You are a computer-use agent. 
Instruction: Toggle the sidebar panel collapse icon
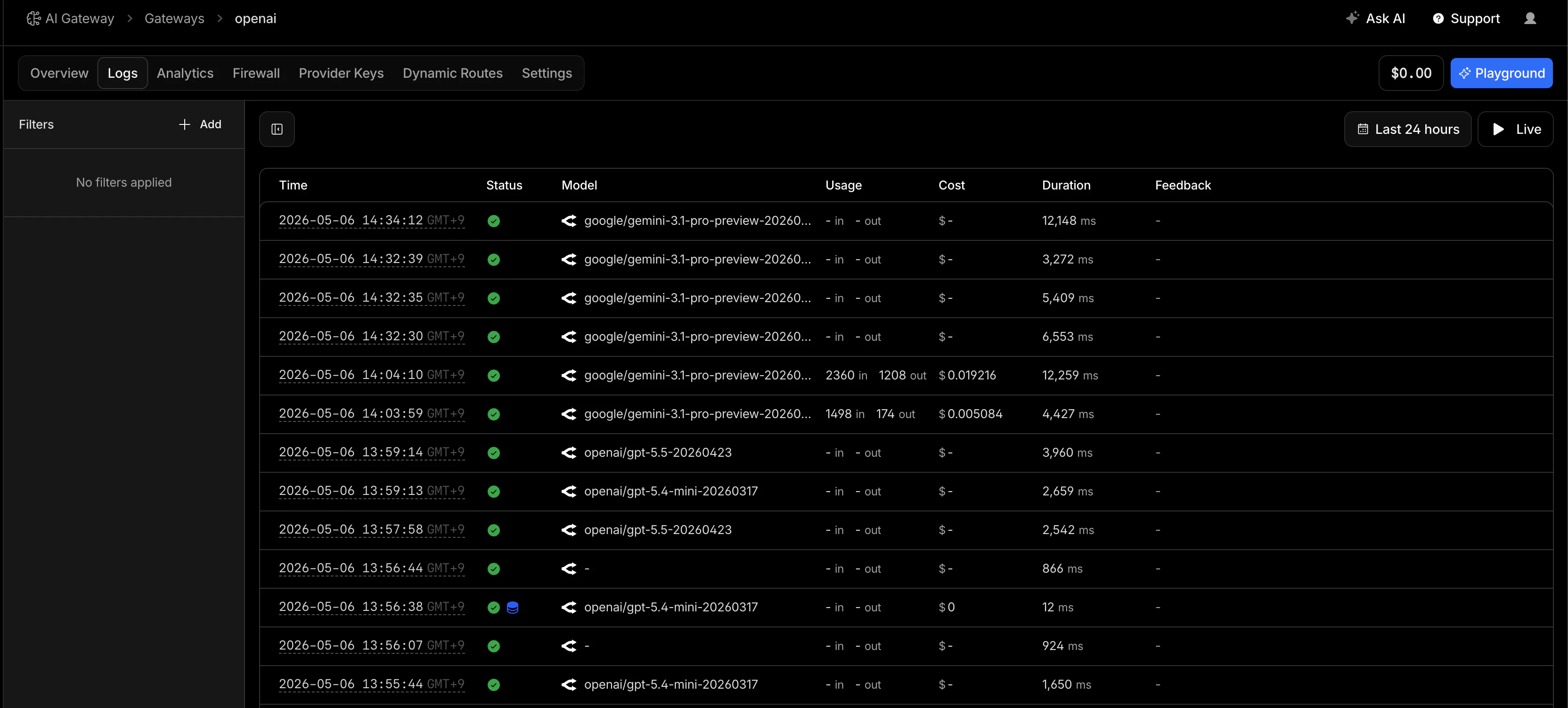[x=277, y=129]
